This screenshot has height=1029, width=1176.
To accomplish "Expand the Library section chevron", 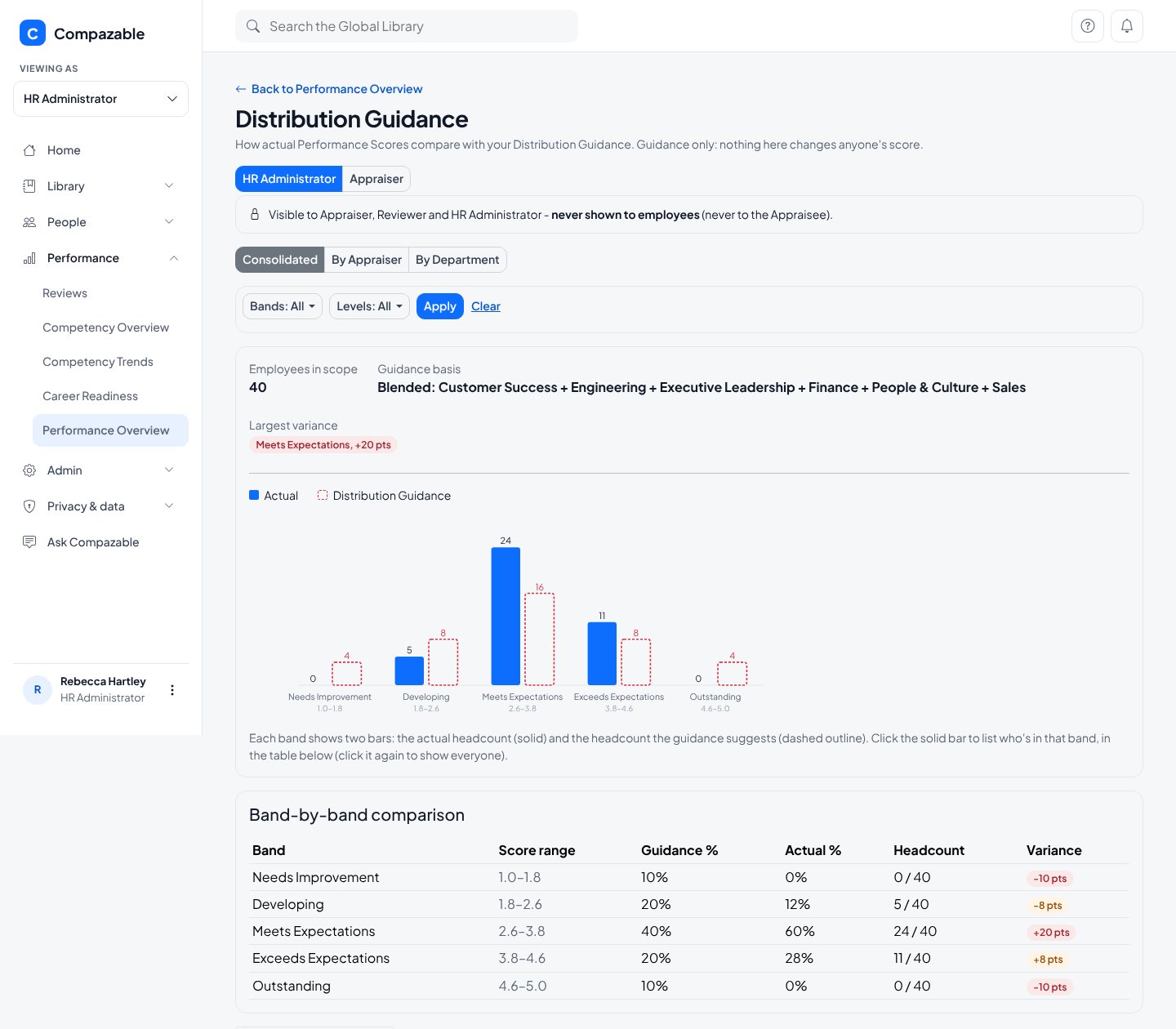I will click(x=169, y=186).
